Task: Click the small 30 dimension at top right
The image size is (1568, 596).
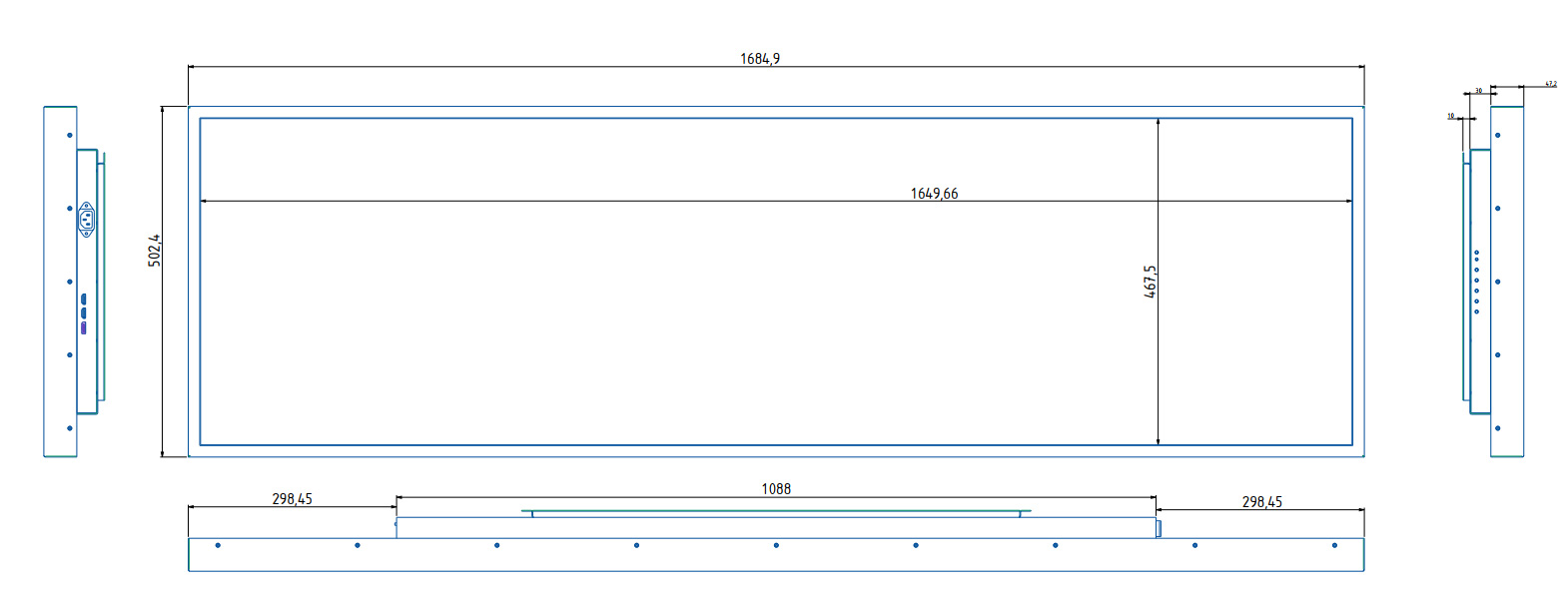Action: [1478, 91]
